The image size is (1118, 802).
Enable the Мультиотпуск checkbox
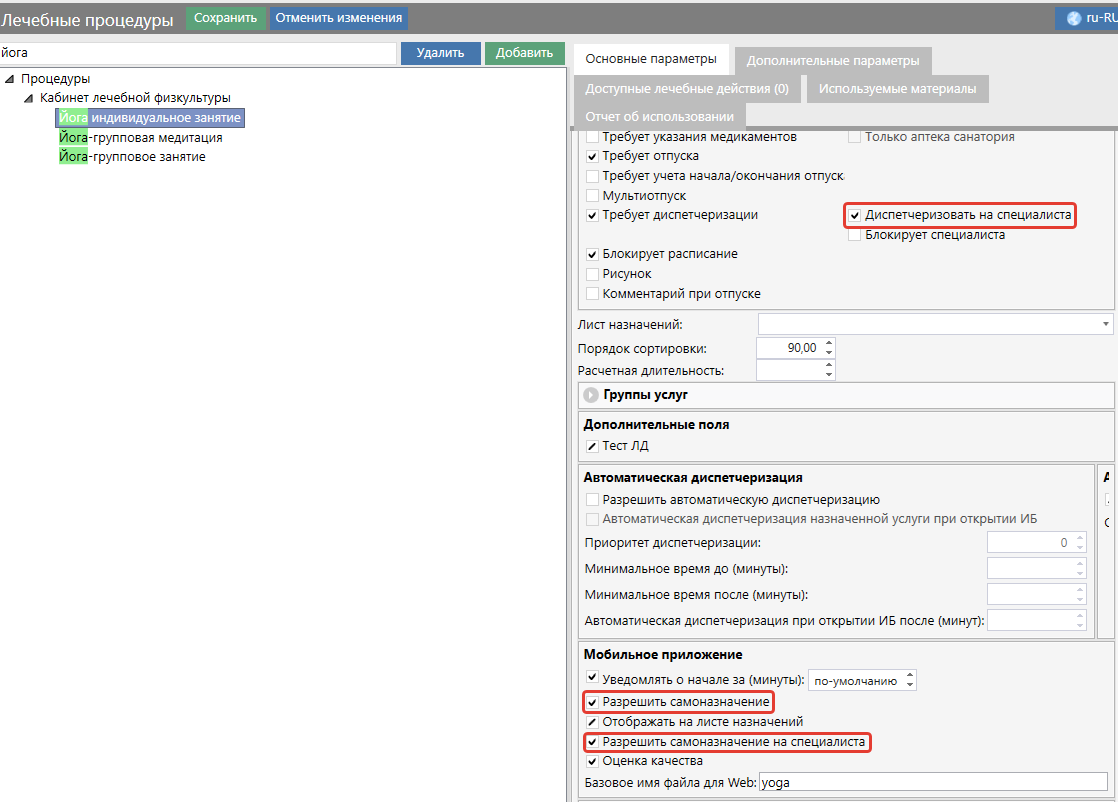(x=593, y=196)
